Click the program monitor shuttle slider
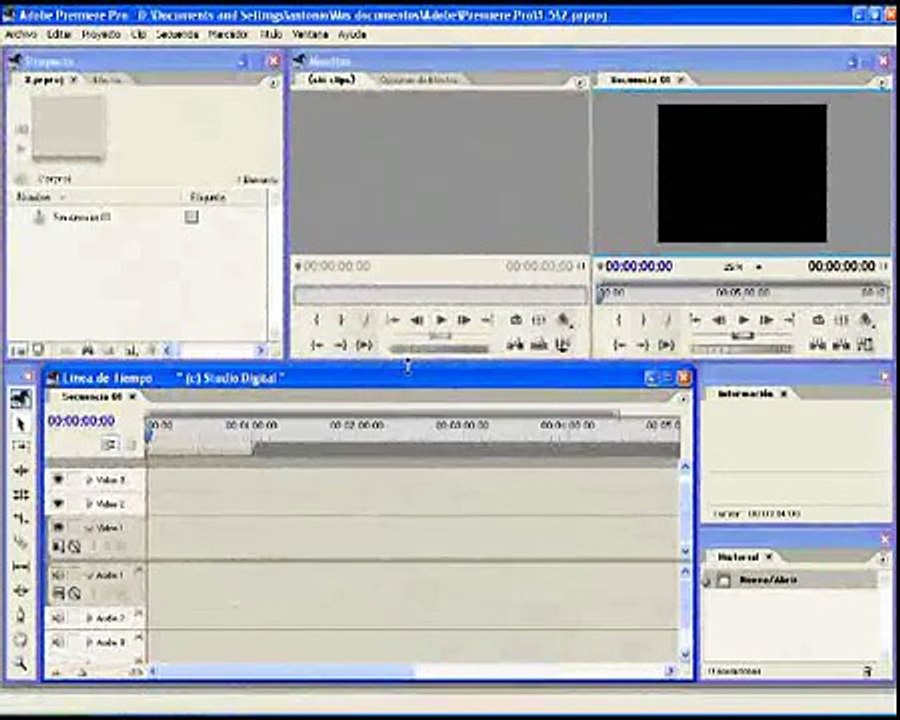900x720 pixels. (742, 335)
